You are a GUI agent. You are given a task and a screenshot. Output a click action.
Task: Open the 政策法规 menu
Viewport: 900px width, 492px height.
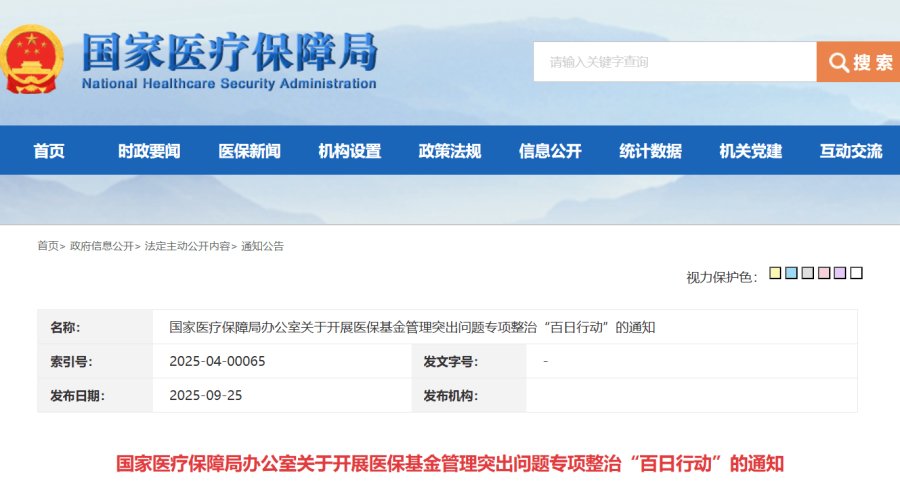click(x=449, y=151)
